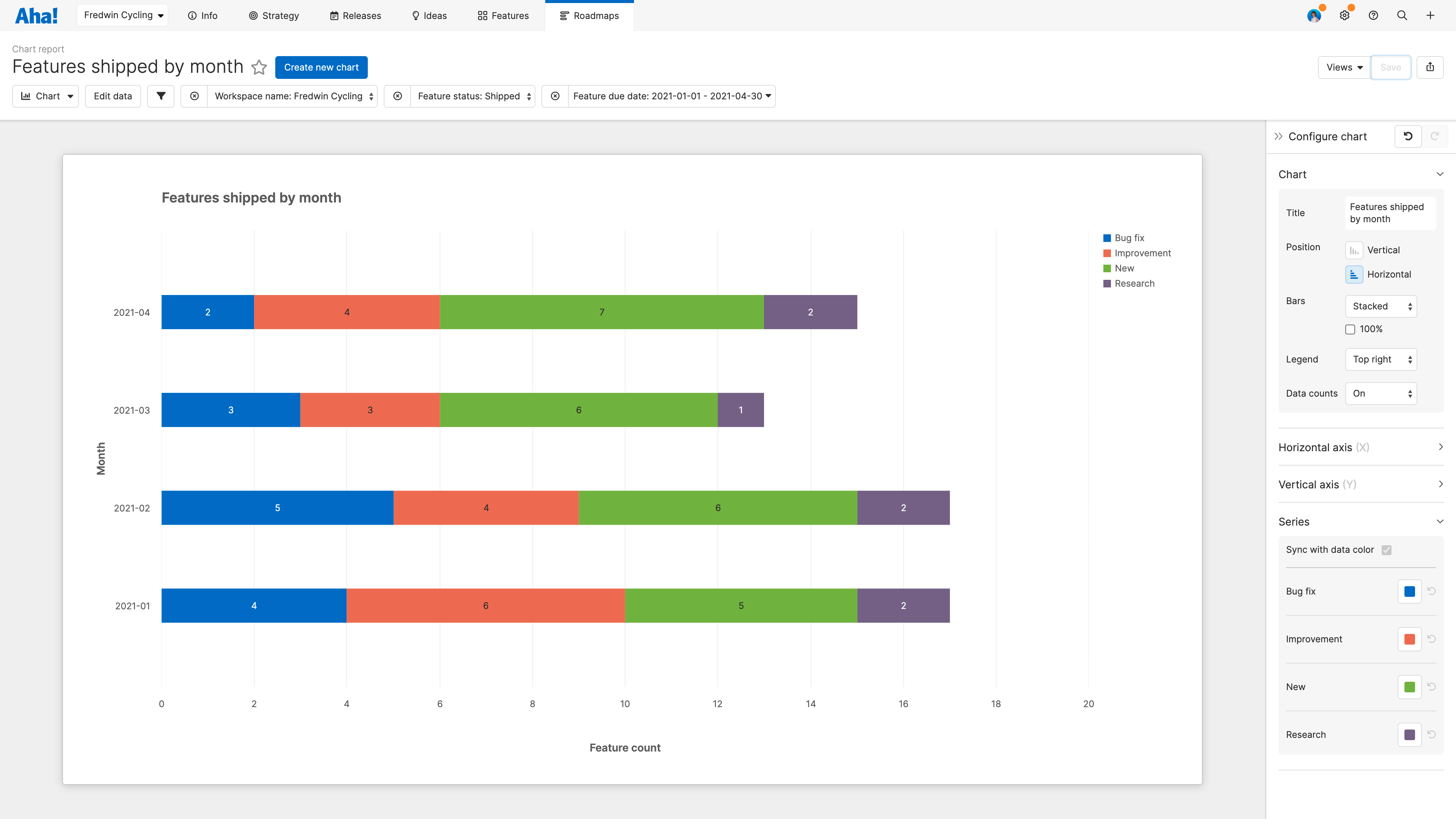
Task: Open the Roadmaps tab icon
Action: (563, 15)
